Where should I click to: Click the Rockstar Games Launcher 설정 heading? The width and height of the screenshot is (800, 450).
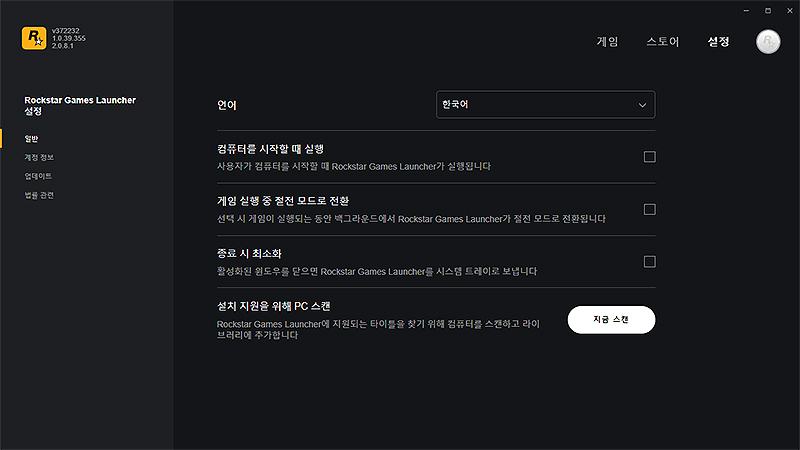click(x=80, y=106)
